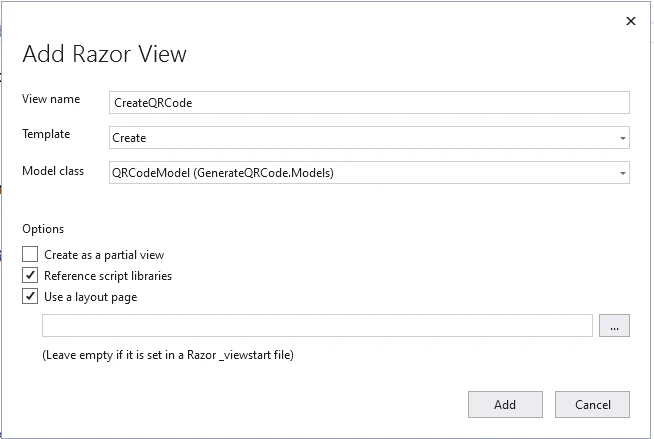Viewport: 654px width, 439px height.
Task: Click the View name label
Action: (x=49, y=100)
